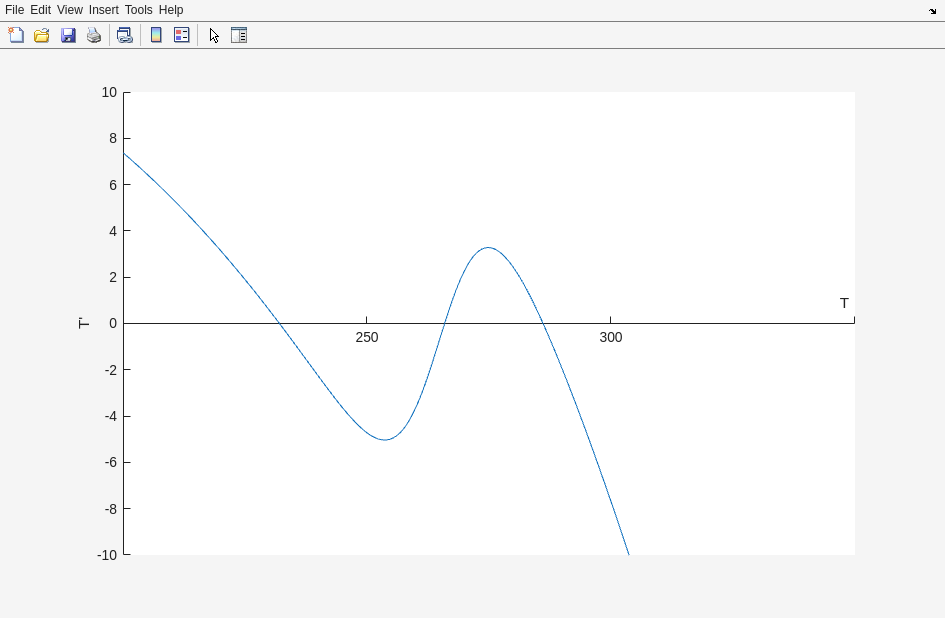Open the File menu
The height and width of the screenshot is (618, 945).
[x=14, y=10]
